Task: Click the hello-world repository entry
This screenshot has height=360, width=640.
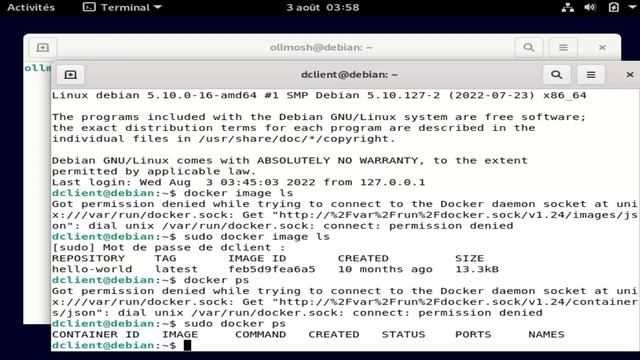Action: pos(92,269)
